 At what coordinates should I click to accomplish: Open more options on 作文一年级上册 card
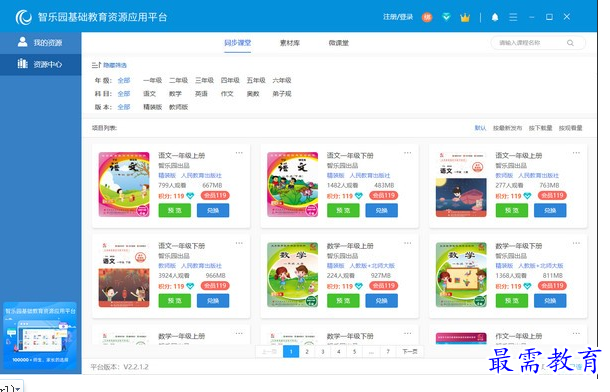576,333
